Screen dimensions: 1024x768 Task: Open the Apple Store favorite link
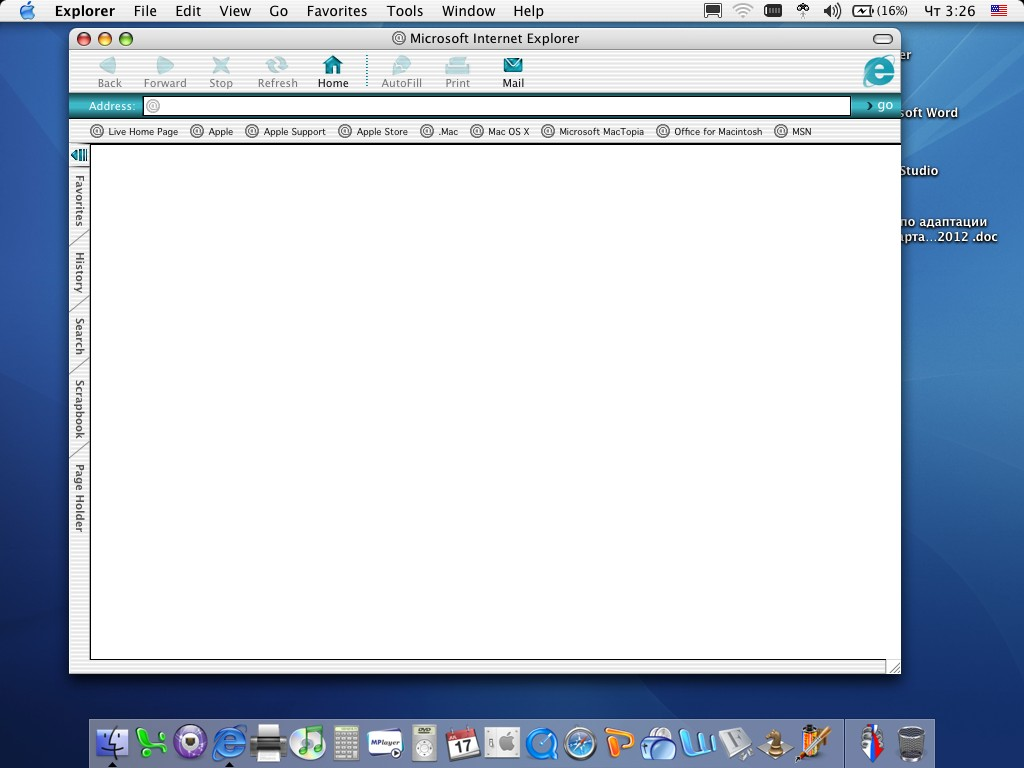[373, 131]
